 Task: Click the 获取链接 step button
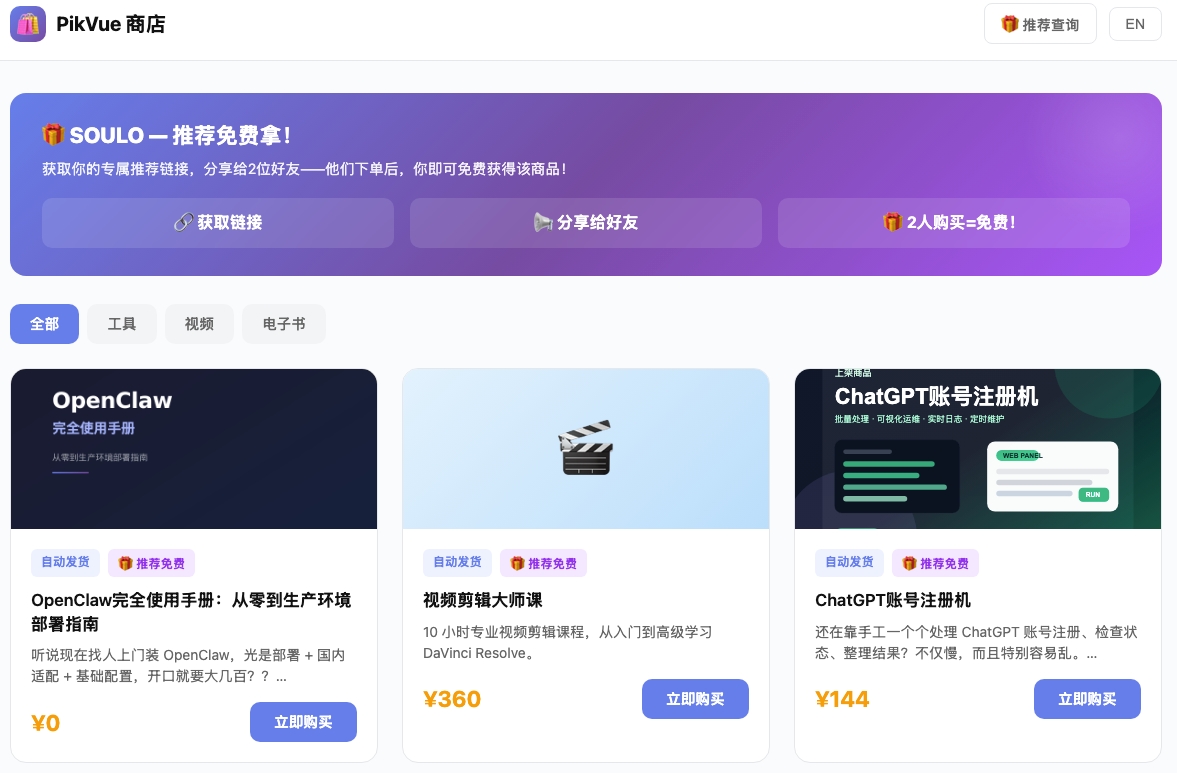[x=218, y=223]
